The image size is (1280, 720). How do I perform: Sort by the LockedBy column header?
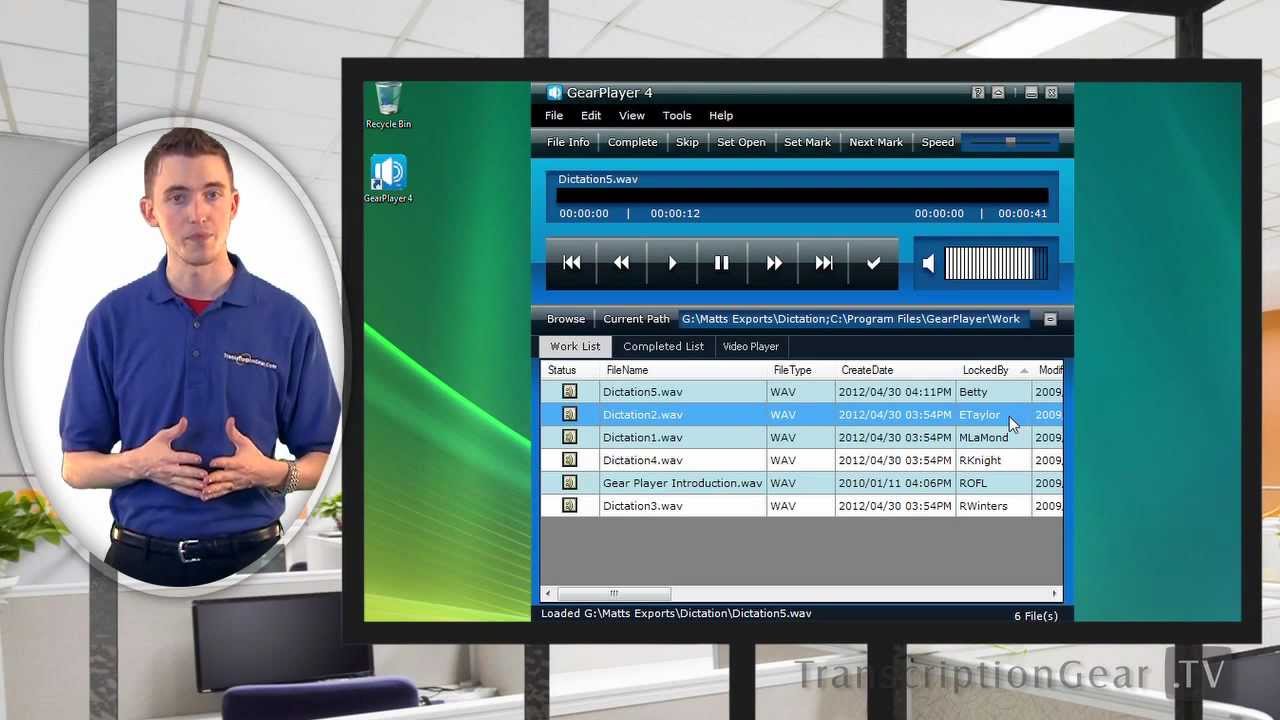point(993,370)
